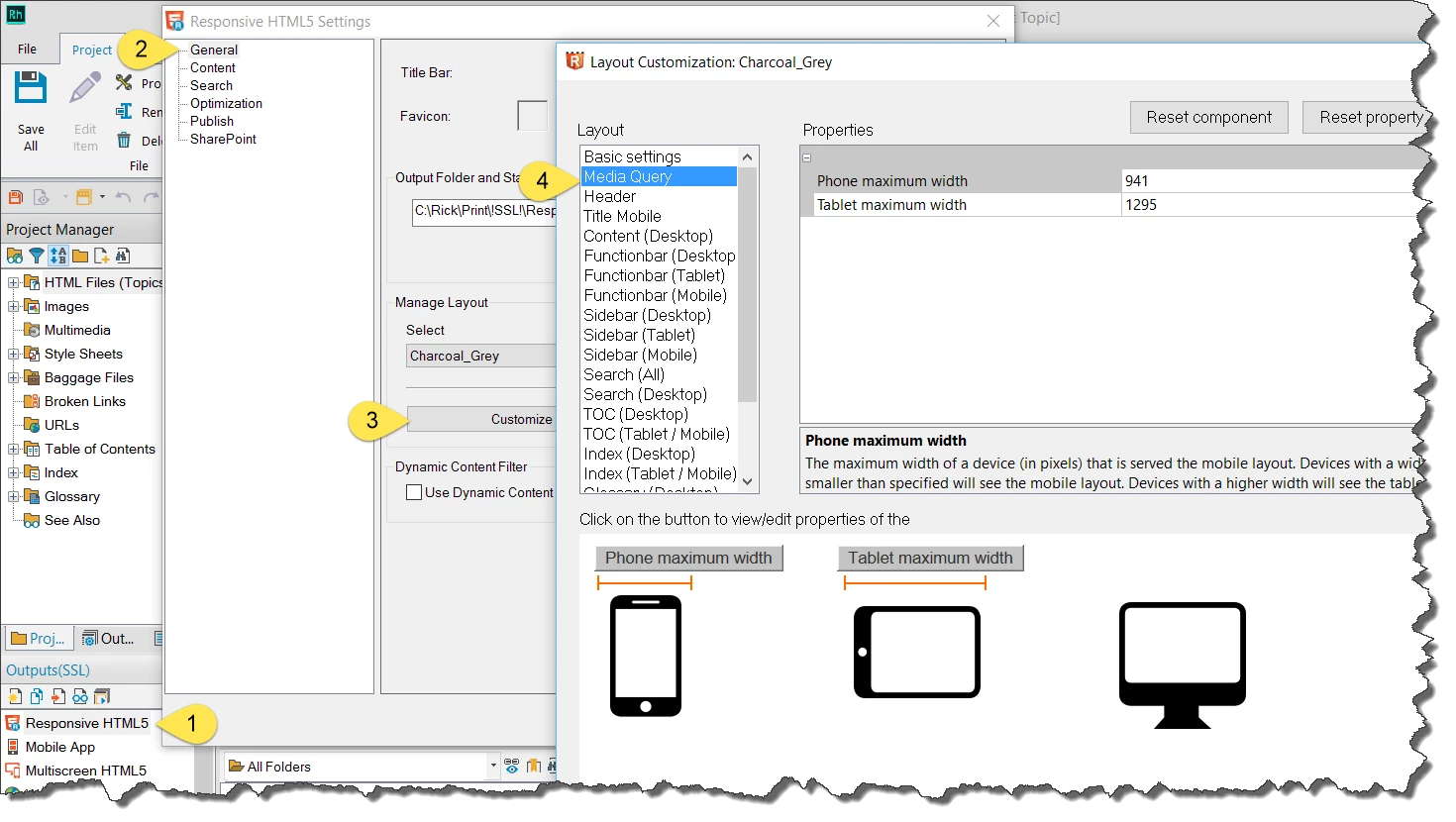Click duplicate output icon in Outputs toolbar
1456x822 pixels.
[37, 696]
